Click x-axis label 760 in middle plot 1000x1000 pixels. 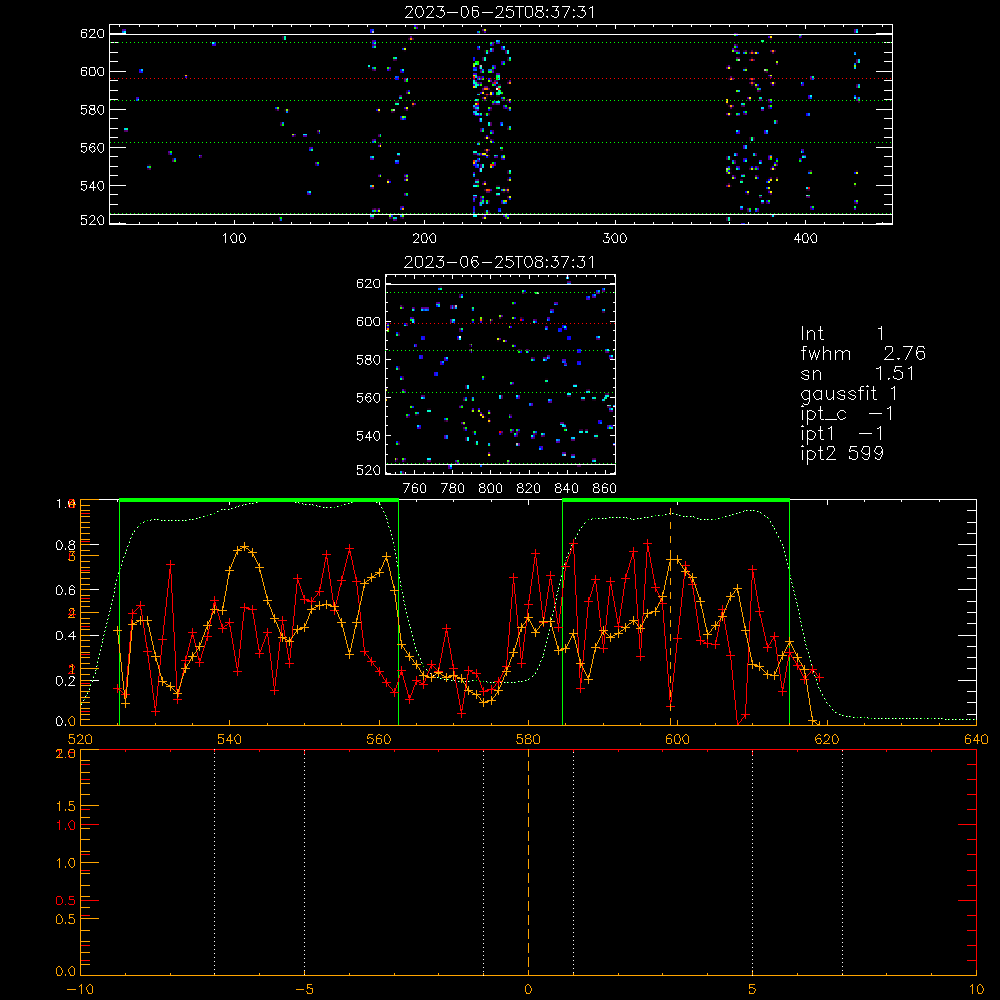click(415, 489)
